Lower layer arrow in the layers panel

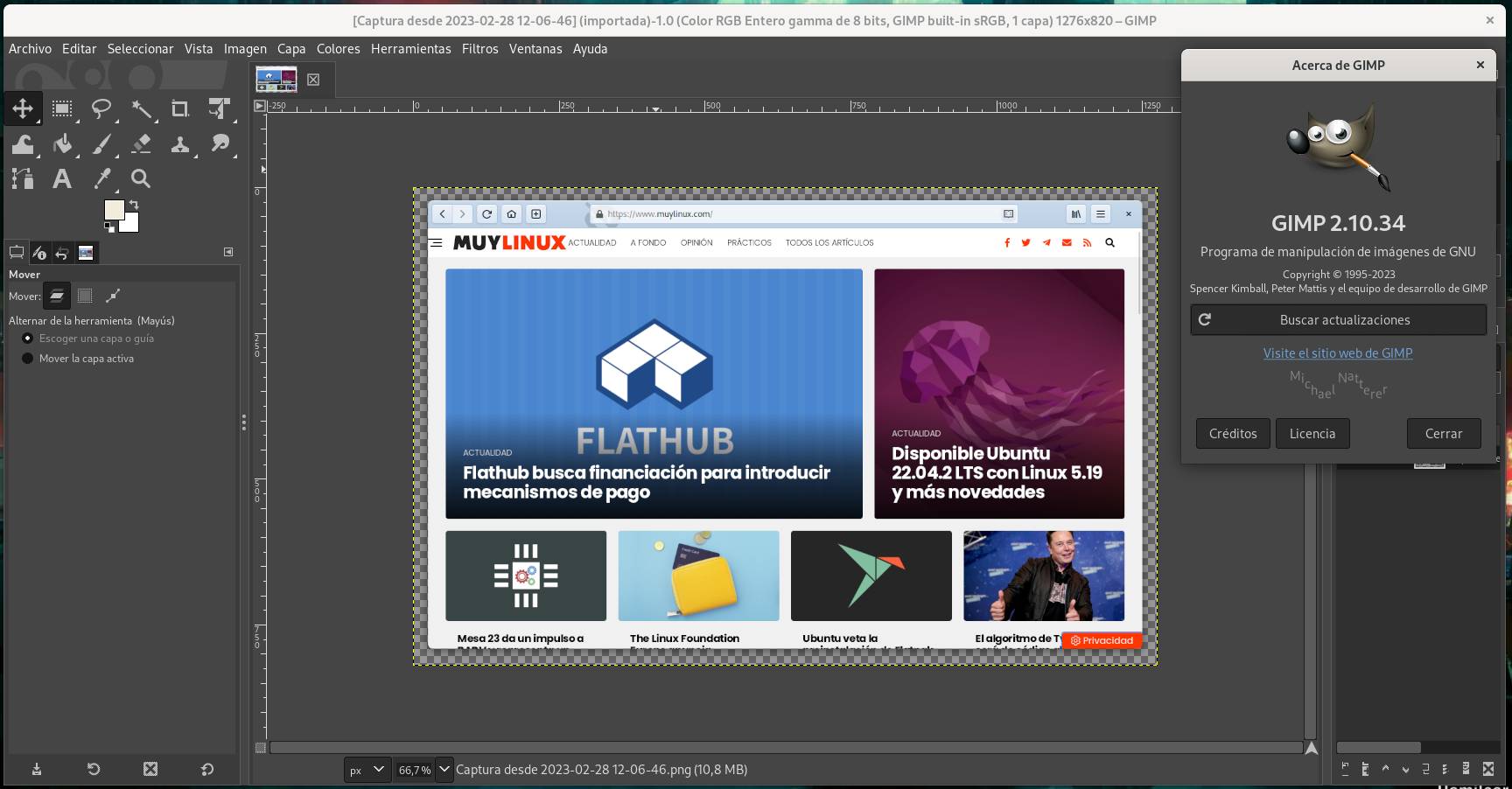1406,770
